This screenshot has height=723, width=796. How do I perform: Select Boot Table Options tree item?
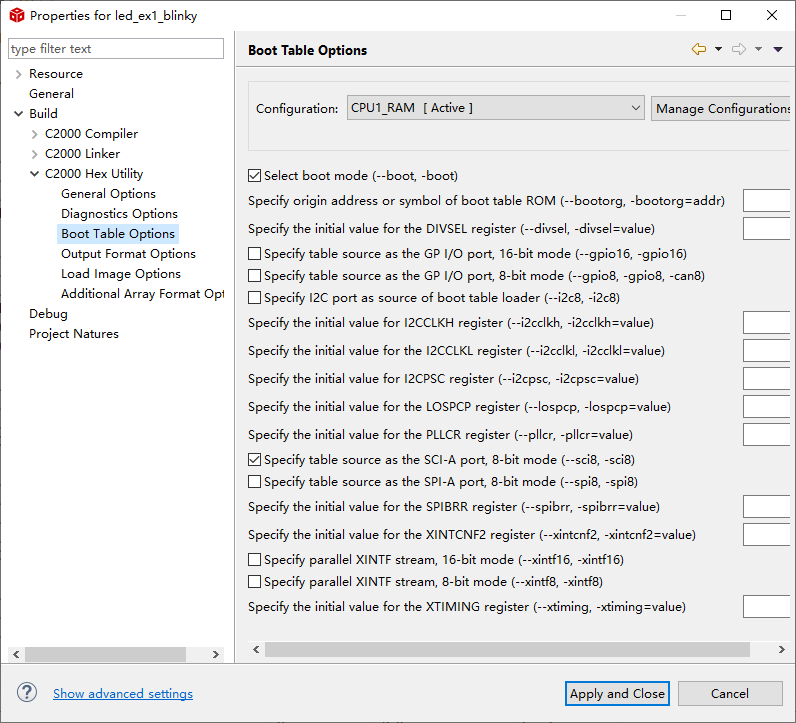tap(118, 234)
